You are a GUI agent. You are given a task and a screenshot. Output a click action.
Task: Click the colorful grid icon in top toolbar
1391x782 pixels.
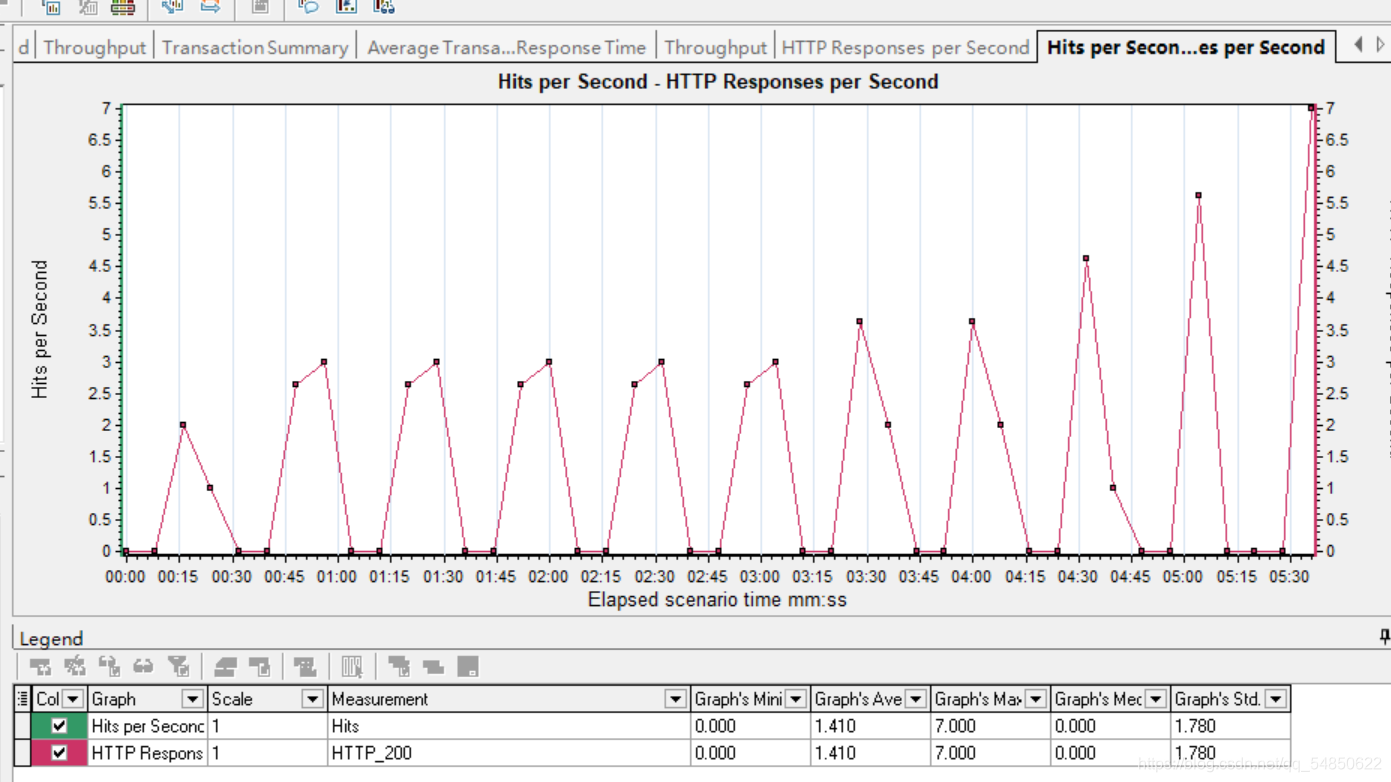point(123,7)
